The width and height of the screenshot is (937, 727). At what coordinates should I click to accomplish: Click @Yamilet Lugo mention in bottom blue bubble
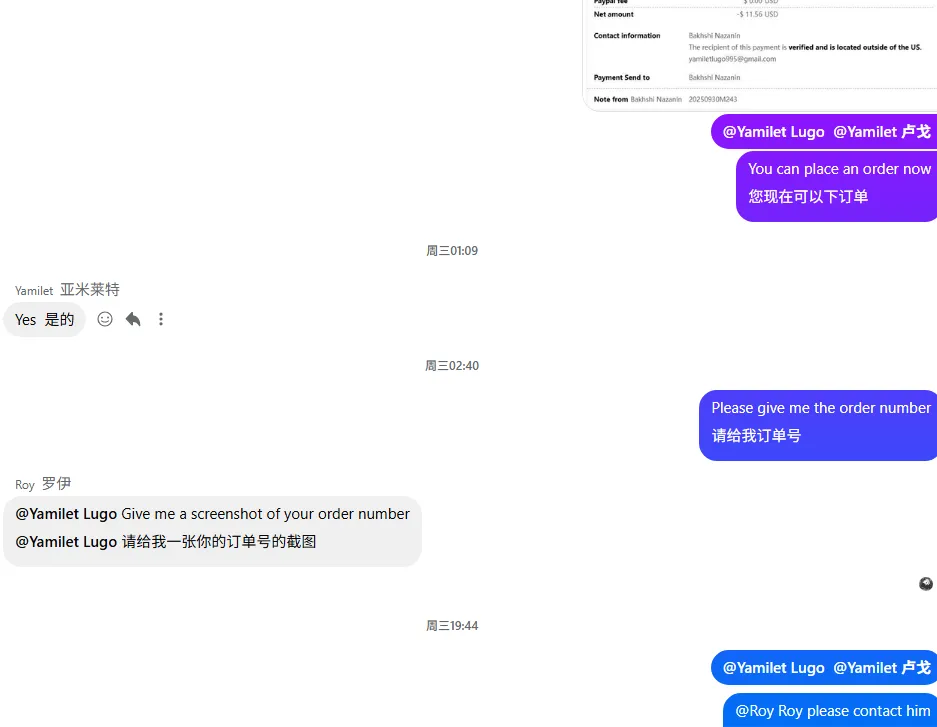(773, 667)
